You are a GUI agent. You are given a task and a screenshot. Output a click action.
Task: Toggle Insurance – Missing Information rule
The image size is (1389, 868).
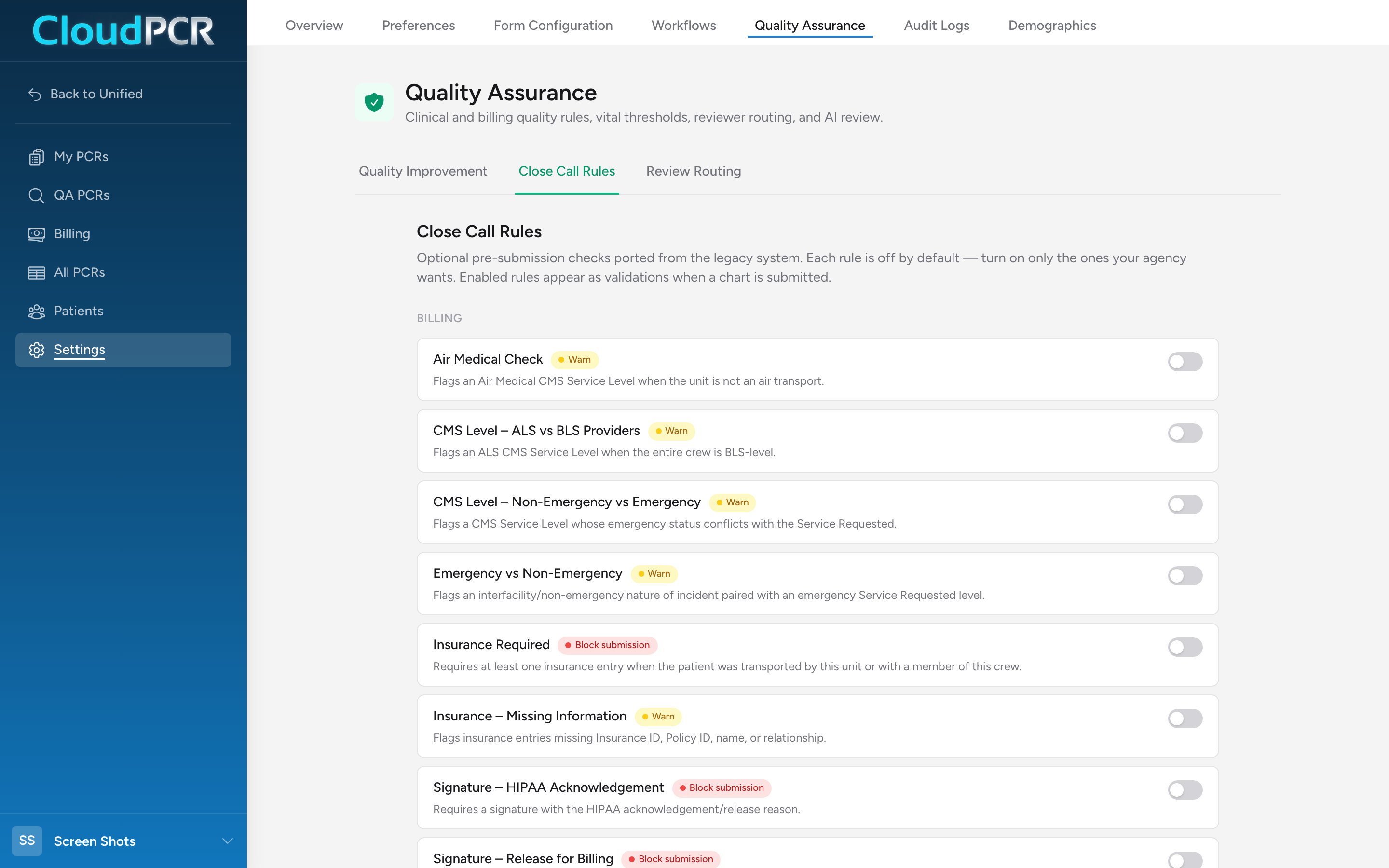coord(1185,719)
